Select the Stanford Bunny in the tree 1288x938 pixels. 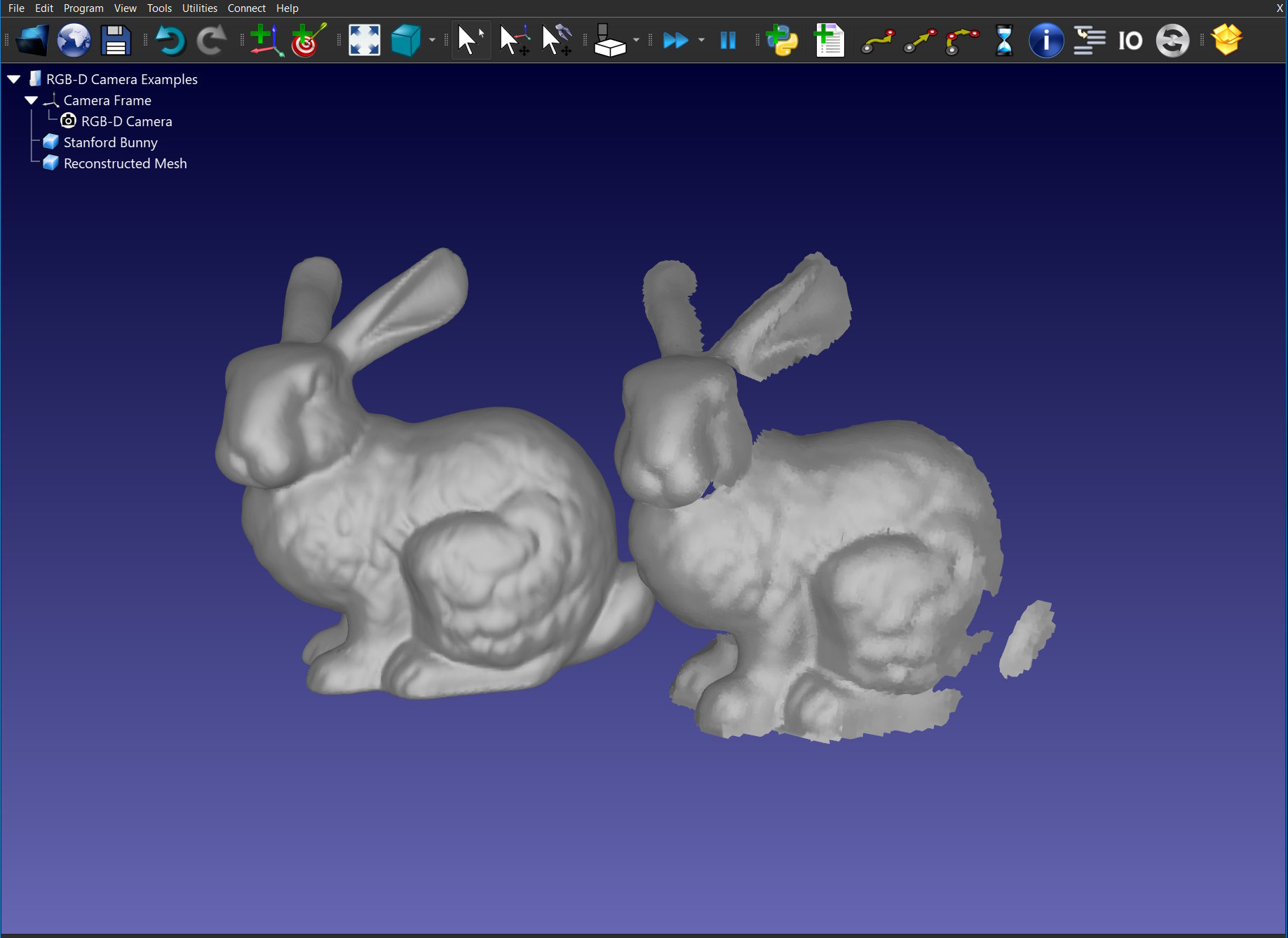(x=109, y=142)
